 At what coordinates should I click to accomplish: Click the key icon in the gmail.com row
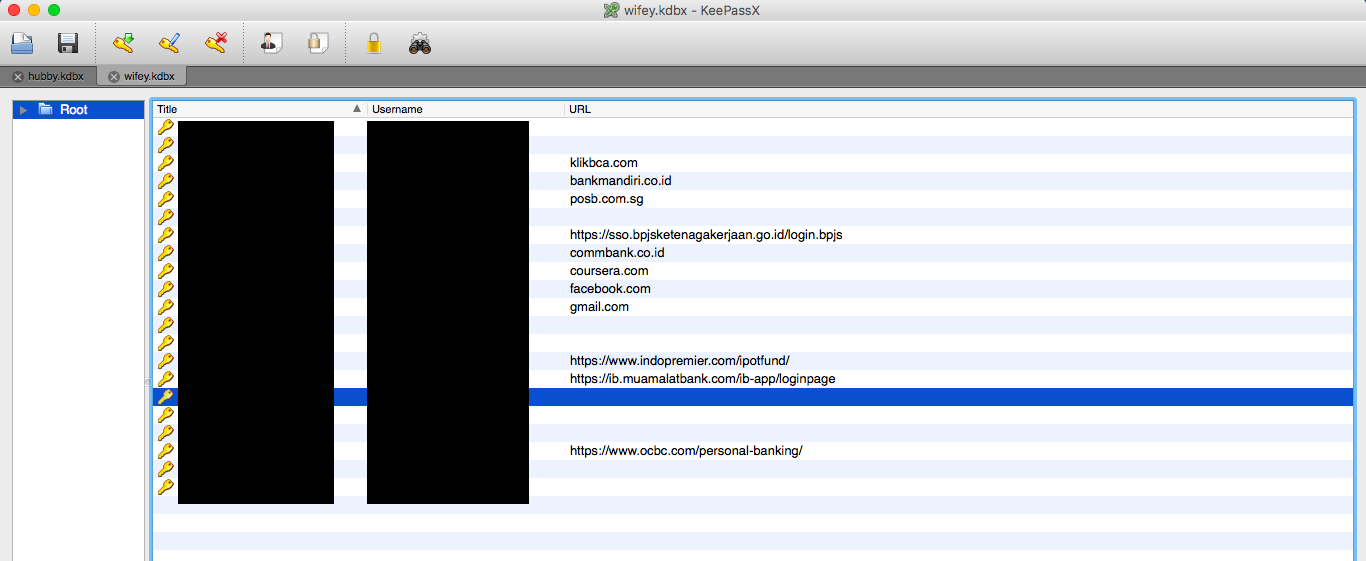pos(166,307)
